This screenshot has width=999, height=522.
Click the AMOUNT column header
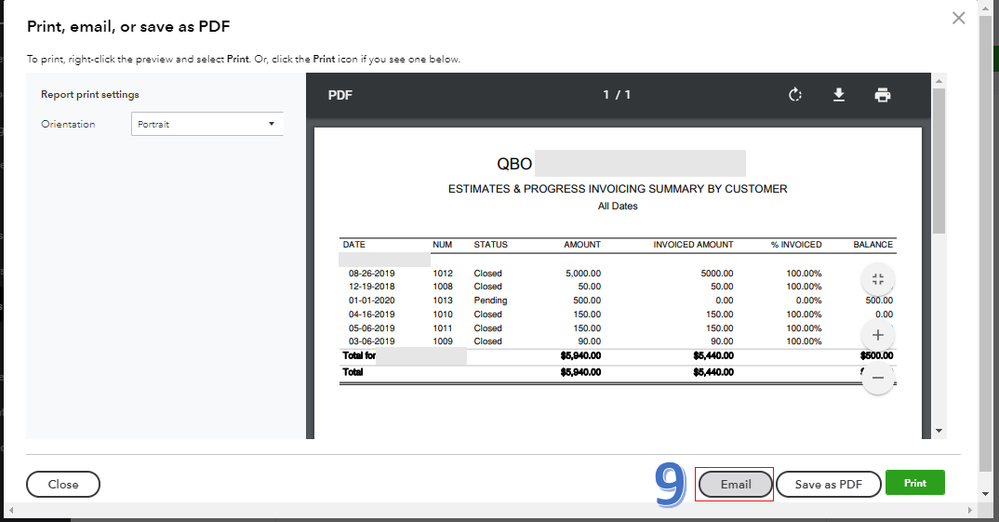(x=582, y=245)
